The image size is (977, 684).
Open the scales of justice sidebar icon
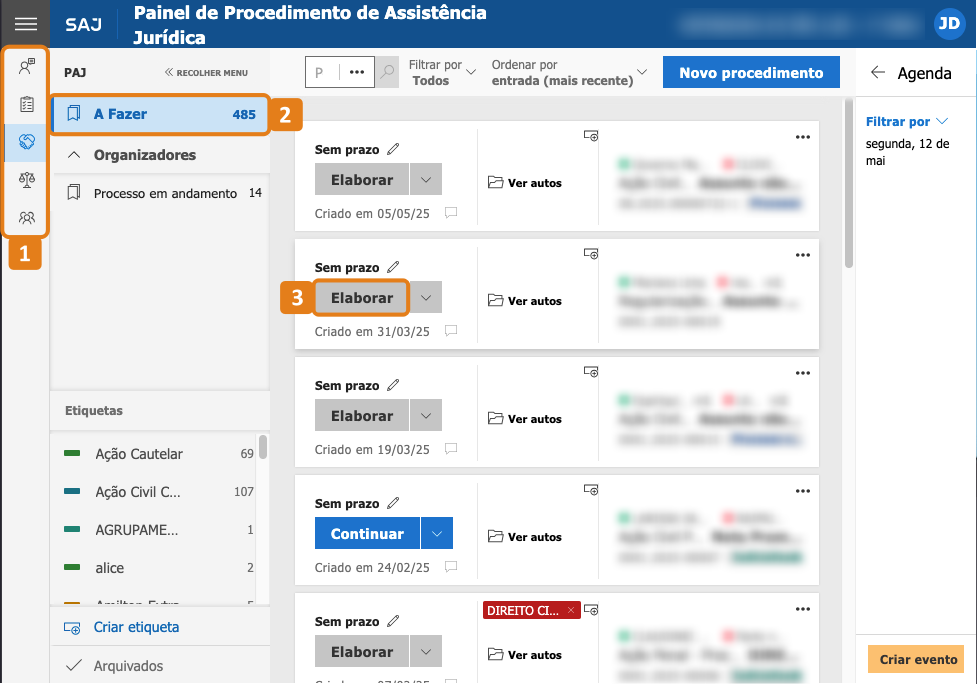[x=27, y=180]
